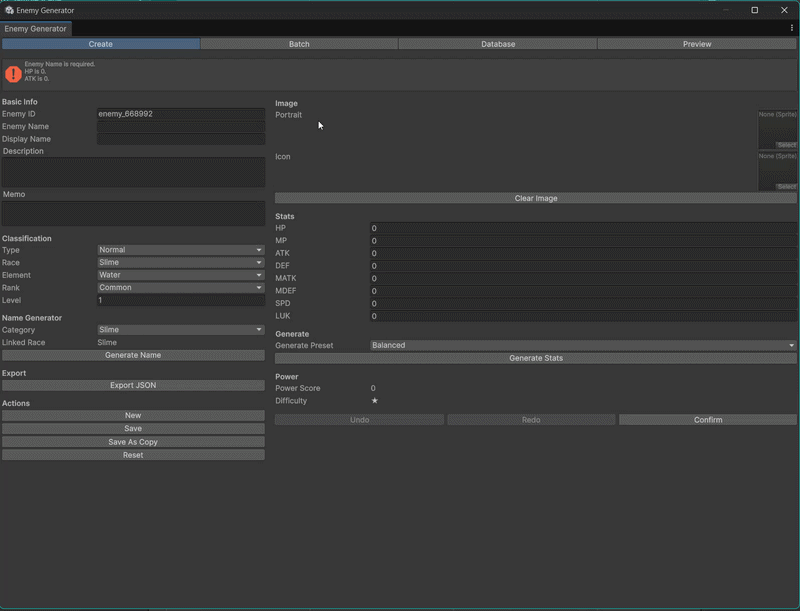This screenshot has height=611, width=800.
Task: Click the Memo text area
Action: (133, 213)
